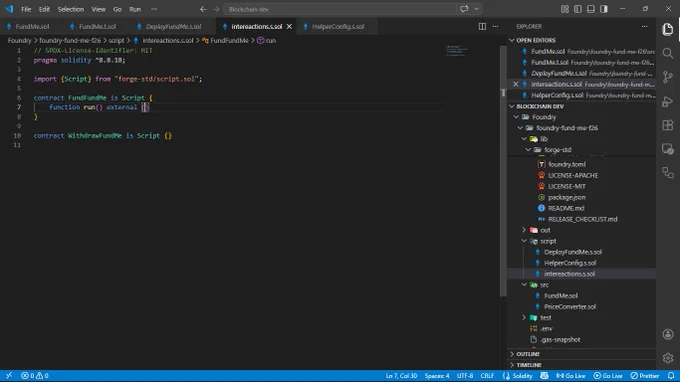The width and height of the screenshot is (680, 382).
Task: Collapse the Foundry folder
Action: coord(516,117)
